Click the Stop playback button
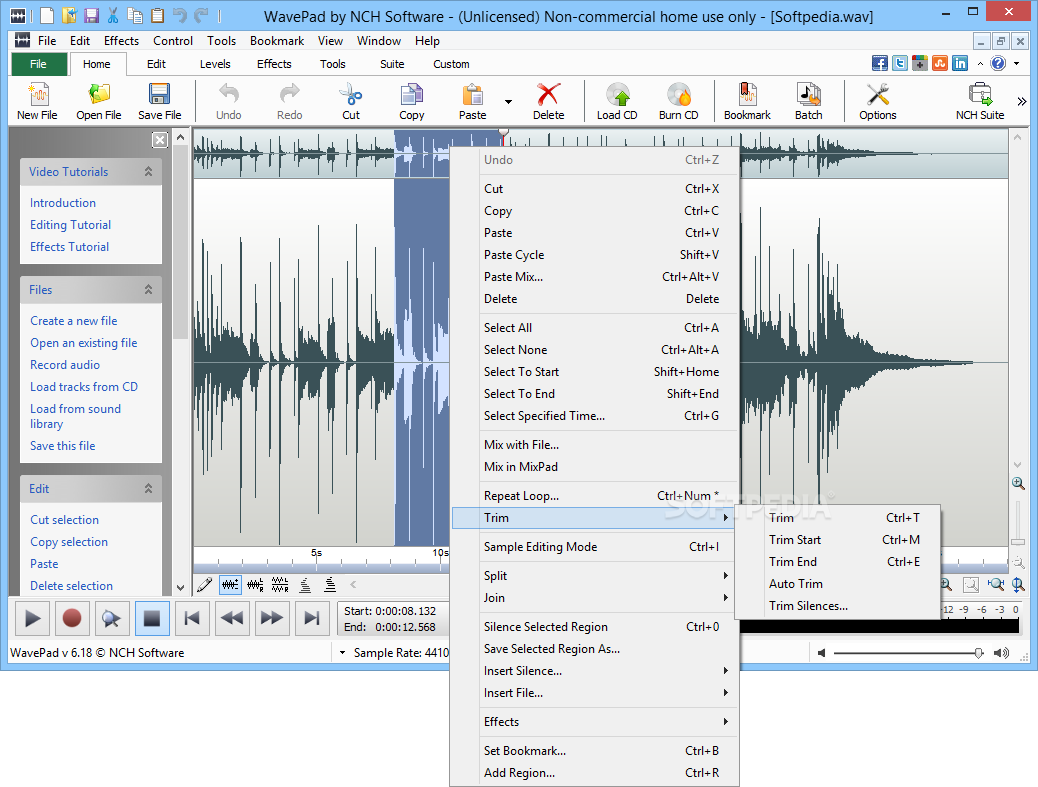 (x=152, y=618)
